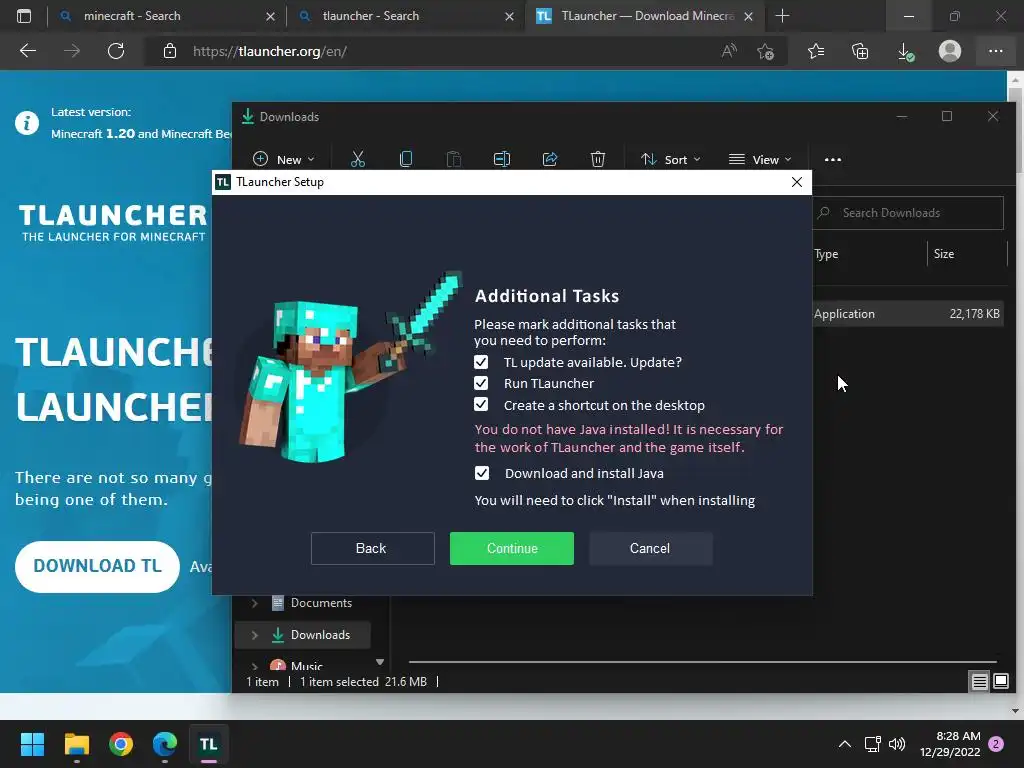The height and width of the screenshot is (768, 1024).
Task: Close the tlauncher - Search tab
Action: point(509,16)
